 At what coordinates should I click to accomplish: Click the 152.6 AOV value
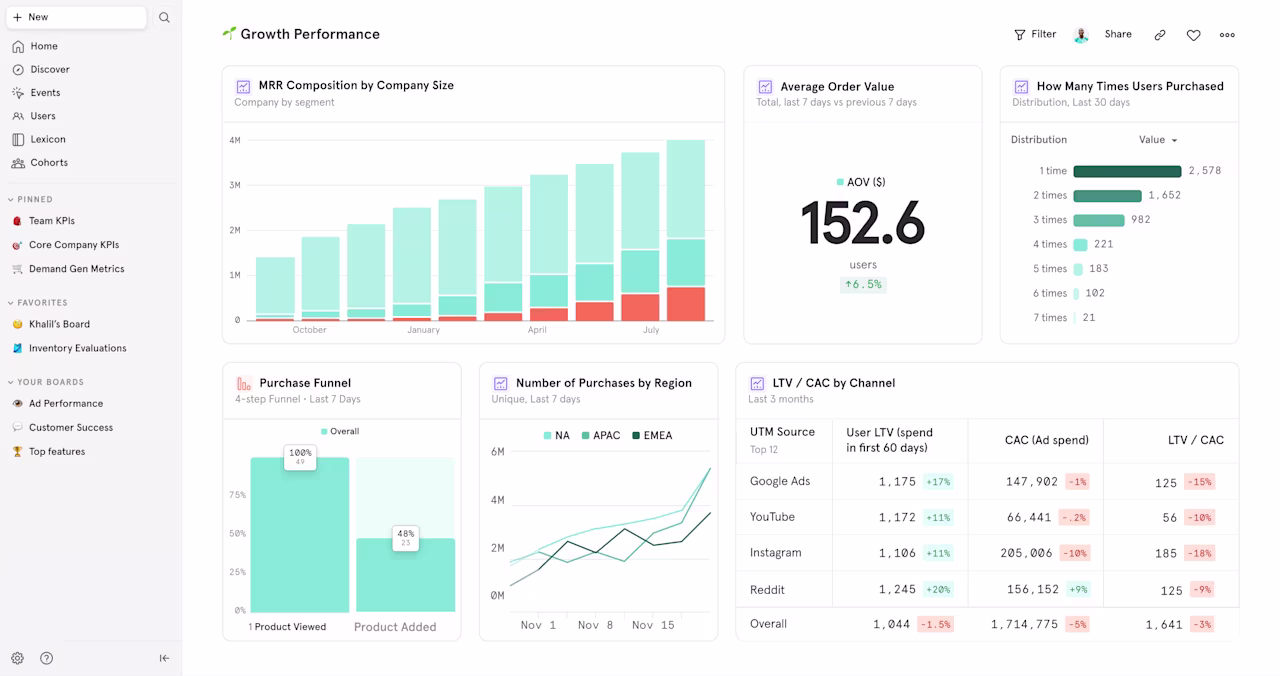[862, 222]
